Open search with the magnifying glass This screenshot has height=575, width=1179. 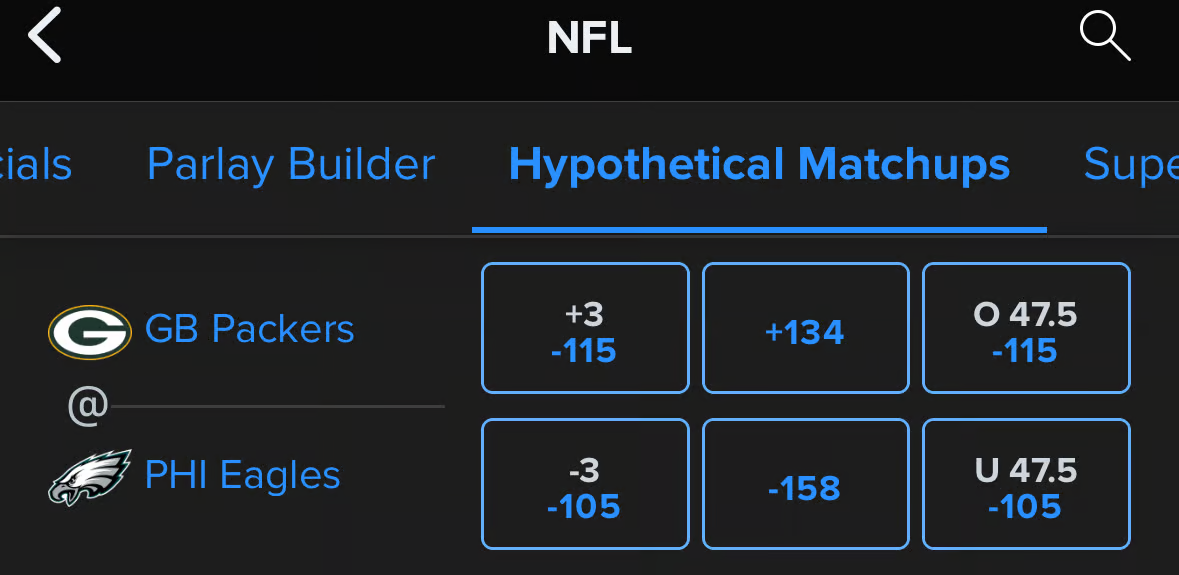pyautogui.click(x=1104, y=37)
